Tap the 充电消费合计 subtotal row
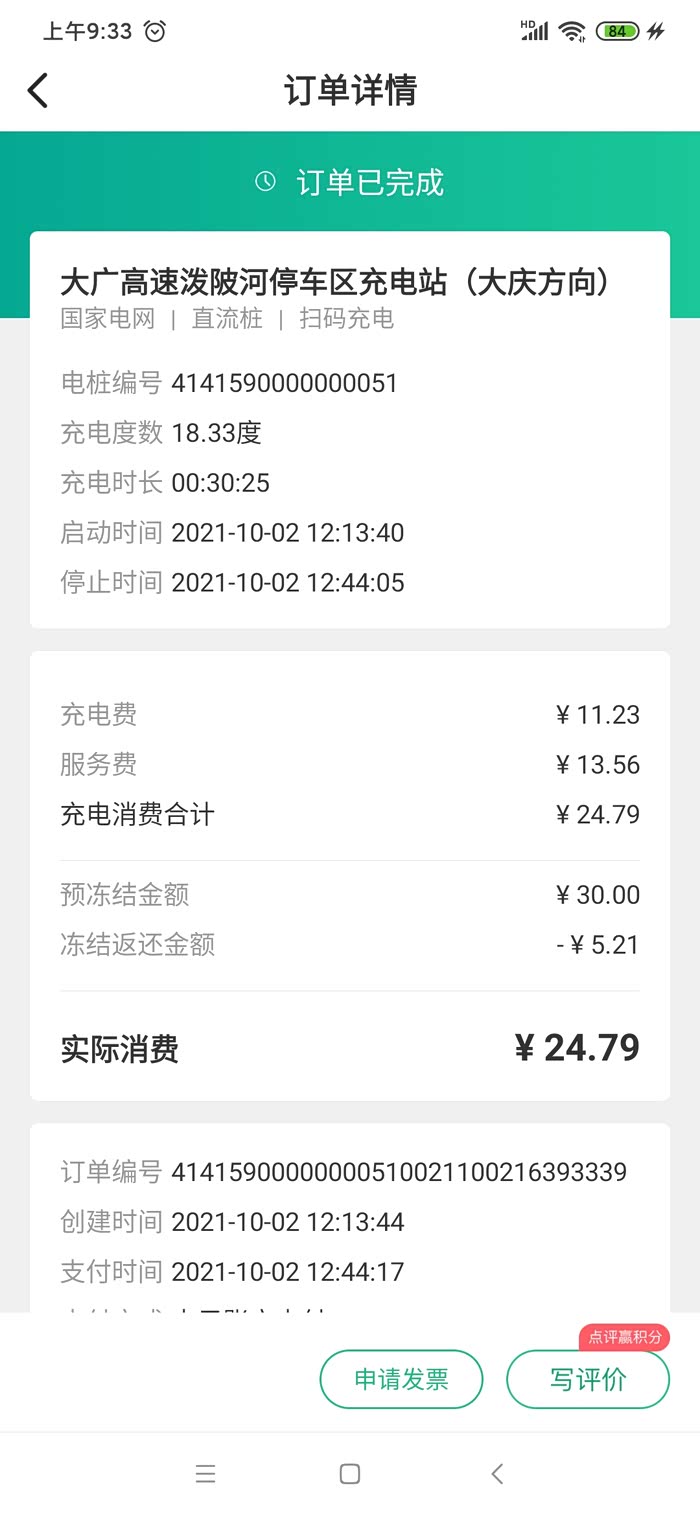The height and width of the screenshot is (1516, 700). point(350,815)
